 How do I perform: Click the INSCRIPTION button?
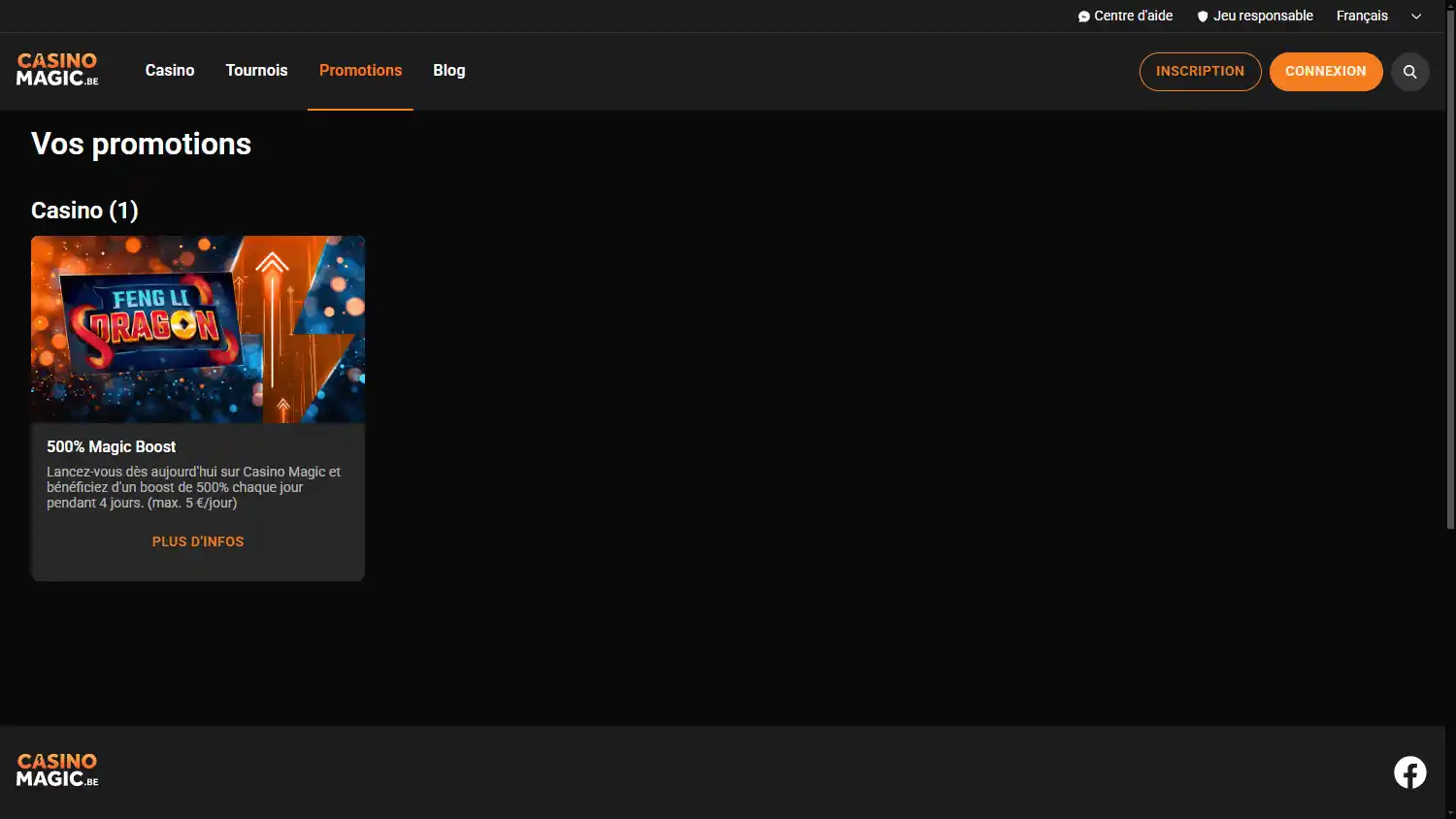(x=1200, y=72)
